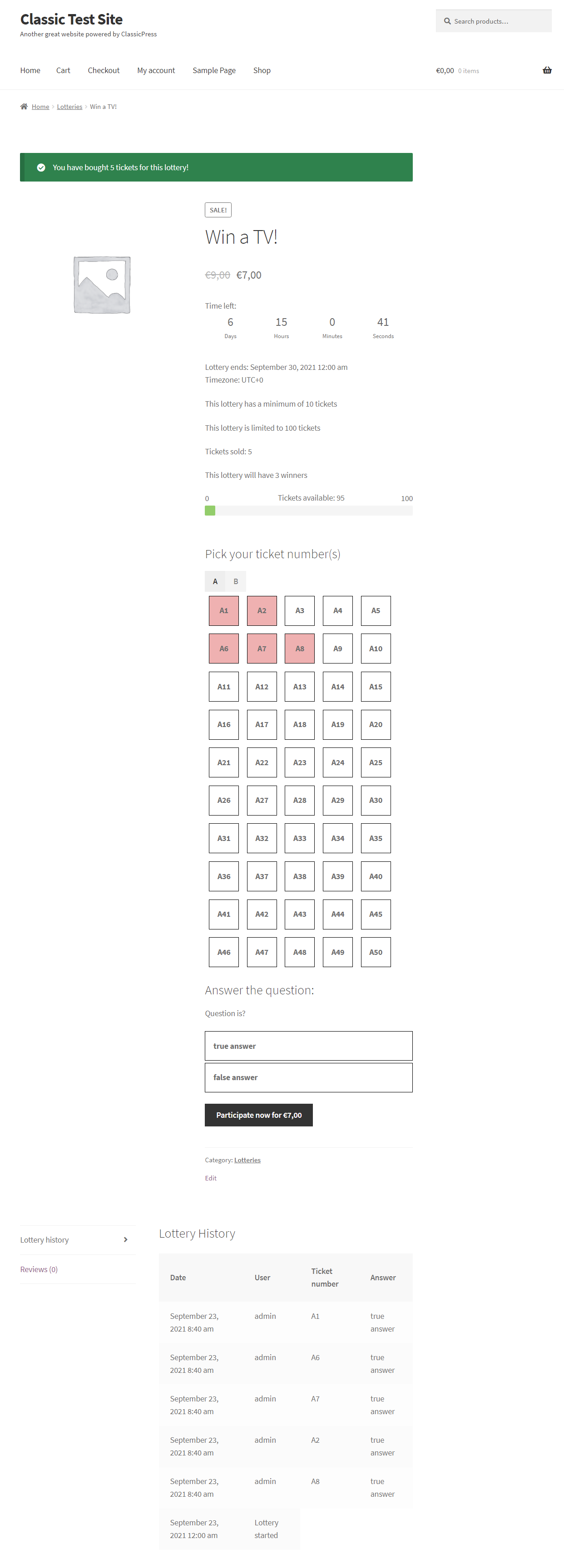Open the Reviews (0) tab
Image resolution: width=564 pixels, height=1568 pixels.
[39, 1269]
